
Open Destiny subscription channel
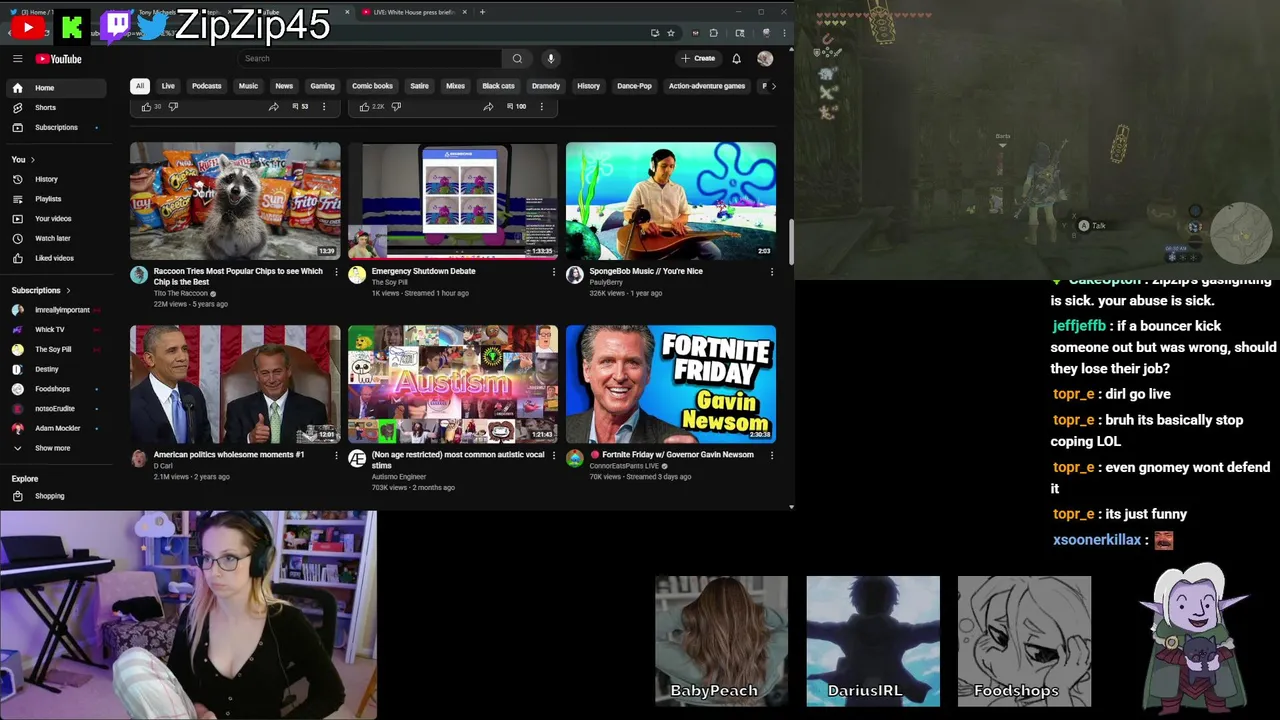coord(57,369)
